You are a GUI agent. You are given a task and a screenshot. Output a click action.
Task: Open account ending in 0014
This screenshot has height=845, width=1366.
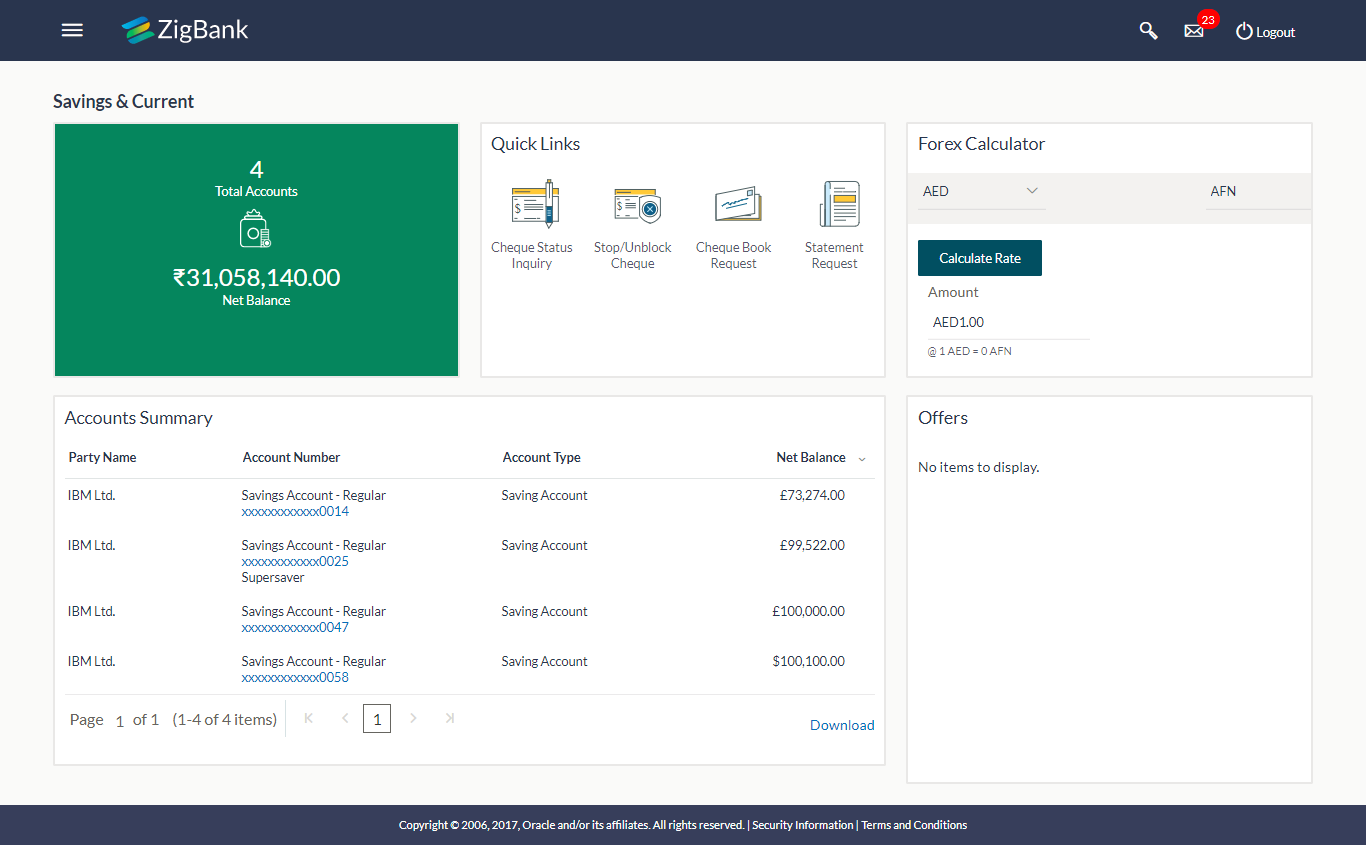295,511
